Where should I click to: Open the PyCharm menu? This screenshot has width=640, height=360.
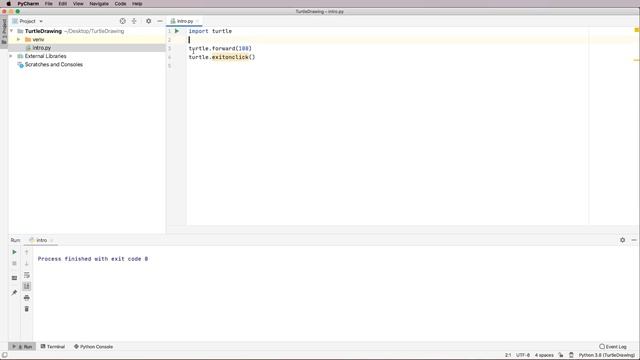click(x=28, y=4)
